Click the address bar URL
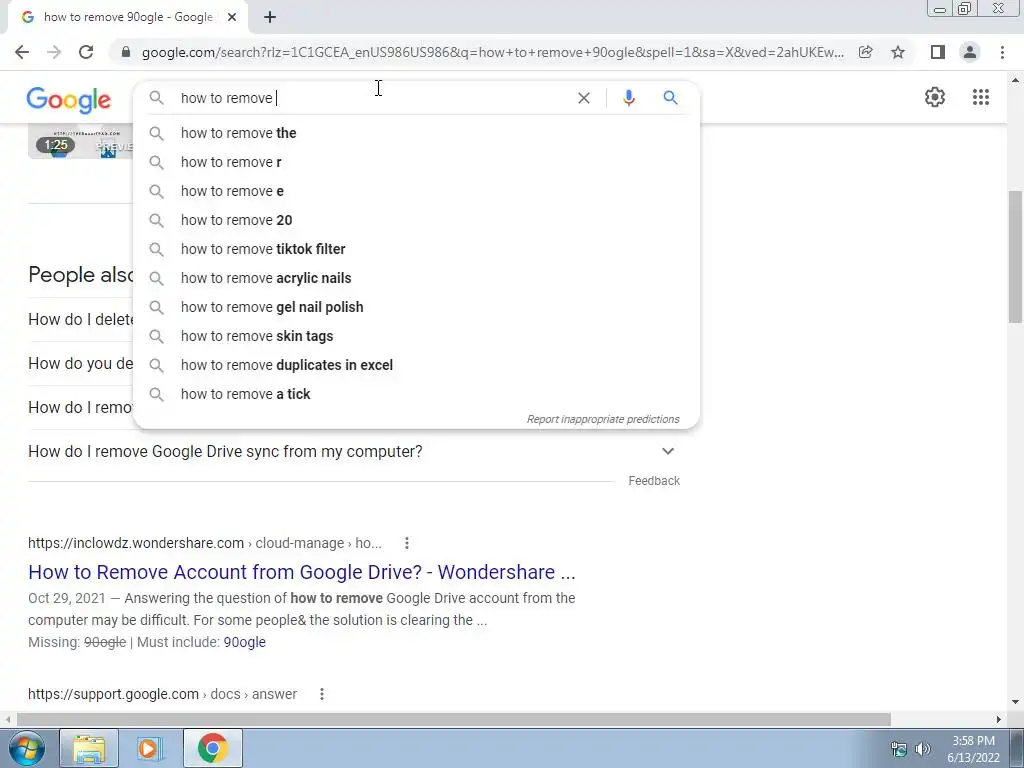1024x768 pixels. (492, 52)
